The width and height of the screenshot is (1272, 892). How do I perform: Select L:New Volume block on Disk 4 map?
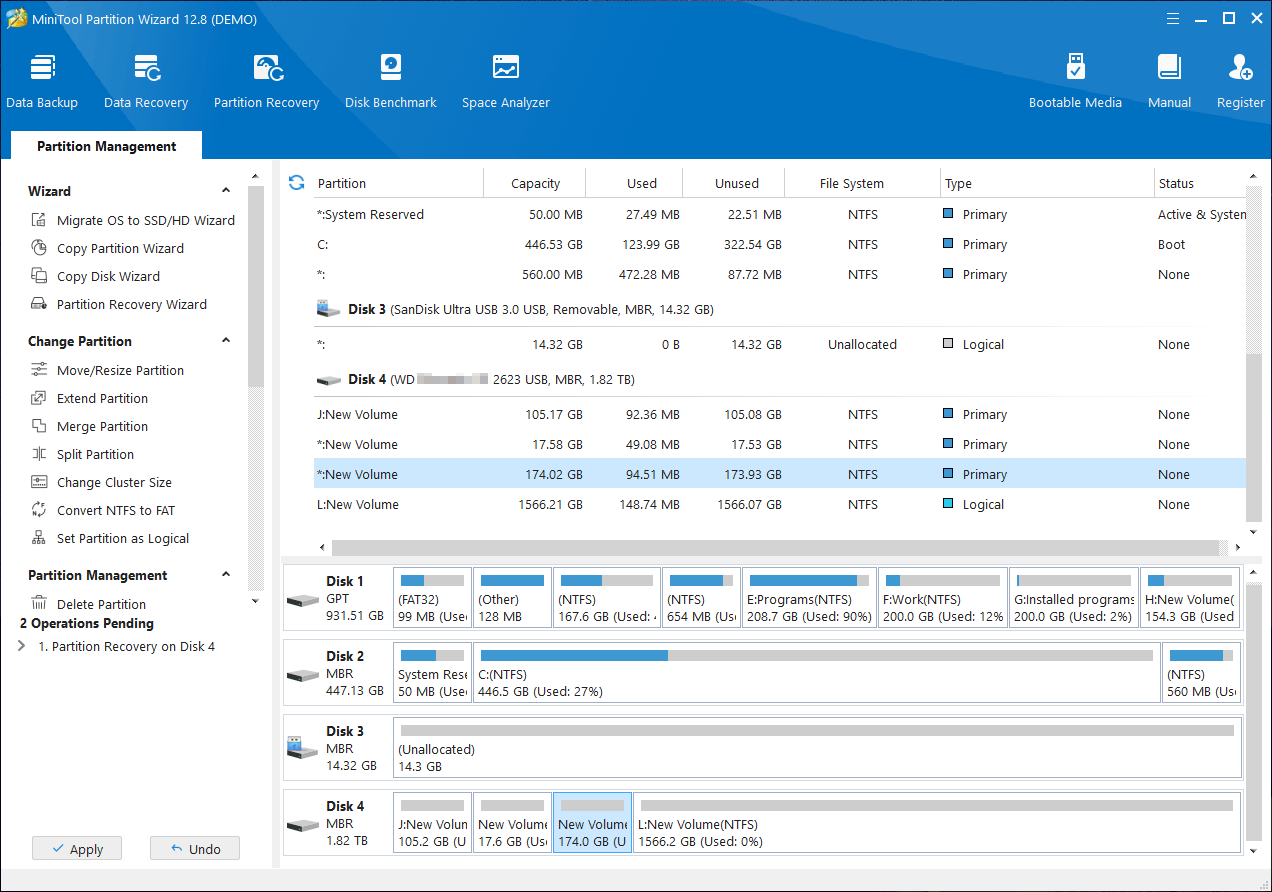pyautogui.click(x=936, y=823)
